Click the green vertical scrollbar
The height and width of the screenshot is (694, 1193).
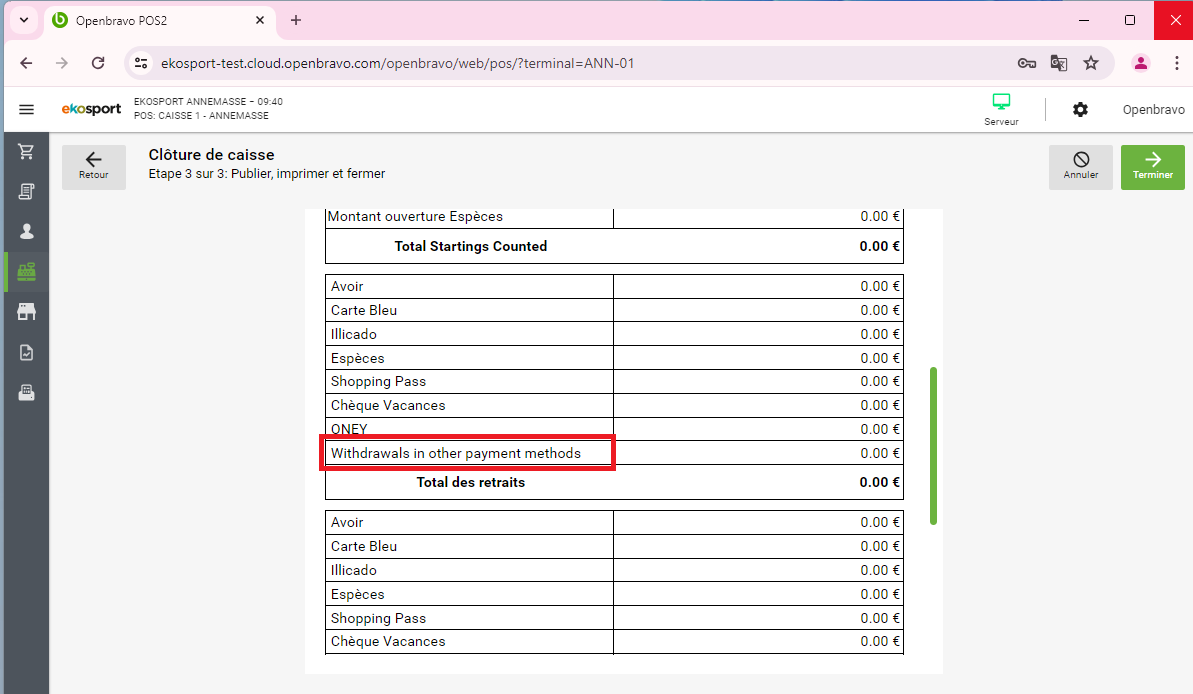click(933, 445)
